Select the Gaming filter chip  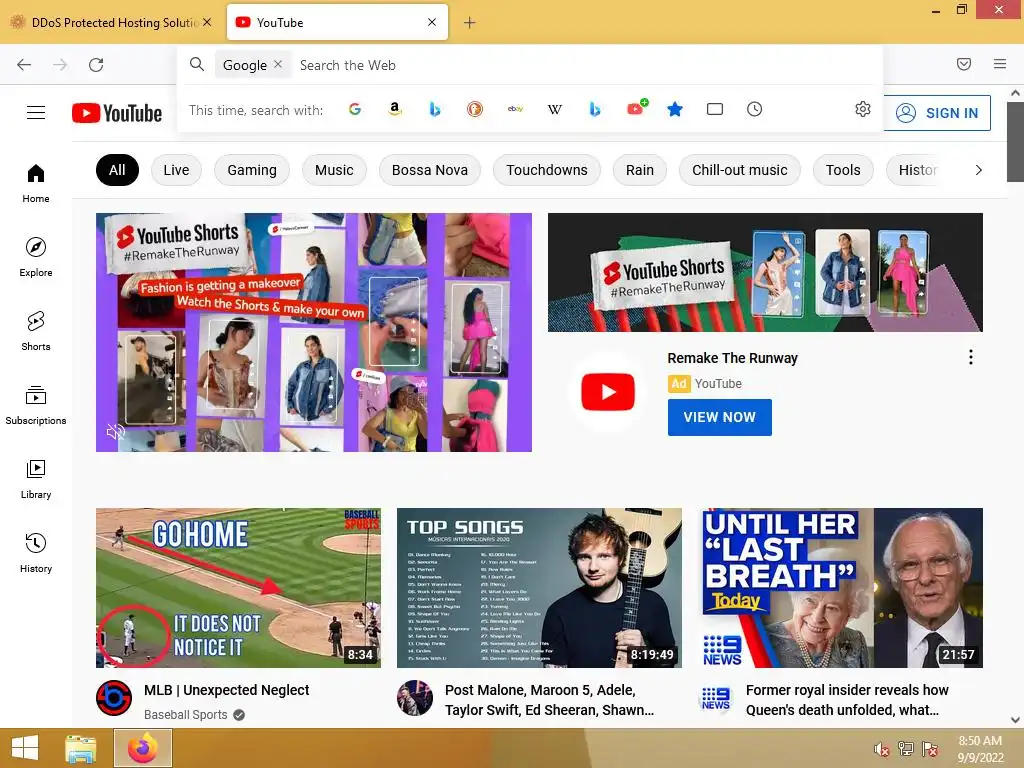point(252,170)
